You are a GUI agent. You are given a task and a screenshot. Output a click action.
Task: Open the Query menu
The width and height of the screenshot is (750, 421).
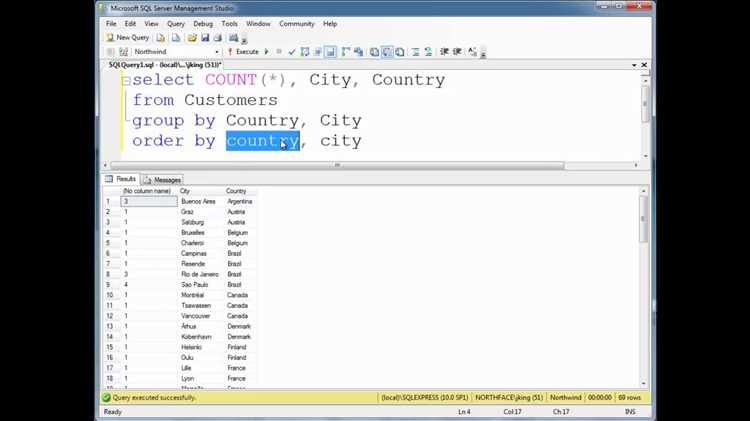click(x=176, y=23)
